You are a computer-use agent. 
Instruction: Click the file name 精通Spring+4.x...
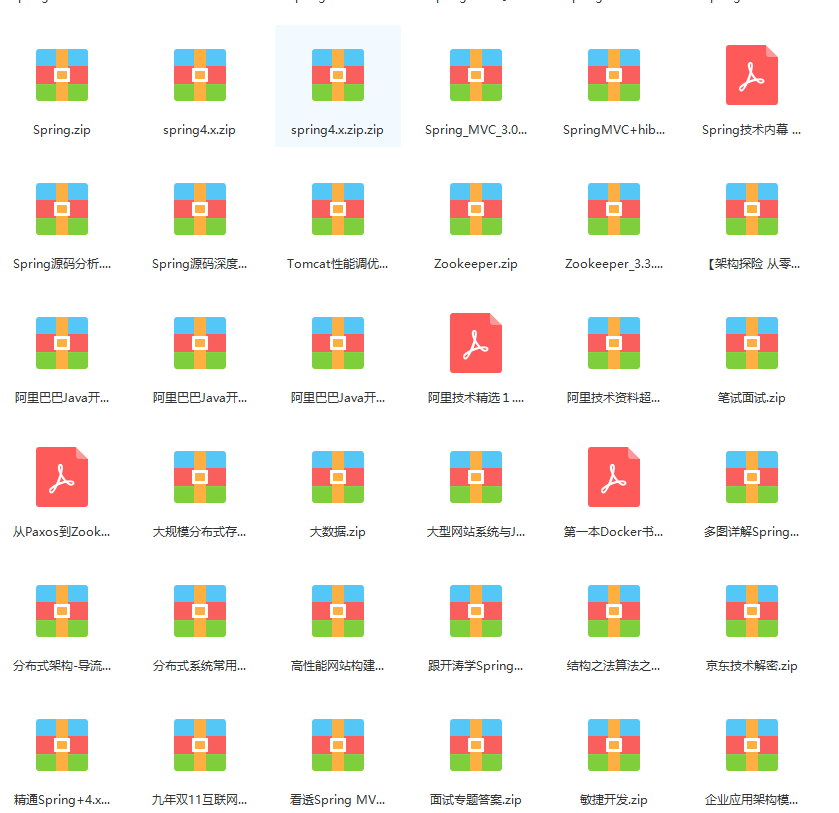click(62, 800)
